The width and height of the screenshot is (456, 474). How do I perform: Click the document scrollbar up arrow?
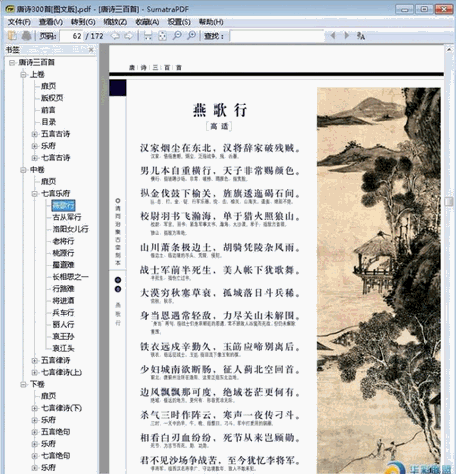coord(449,50)
